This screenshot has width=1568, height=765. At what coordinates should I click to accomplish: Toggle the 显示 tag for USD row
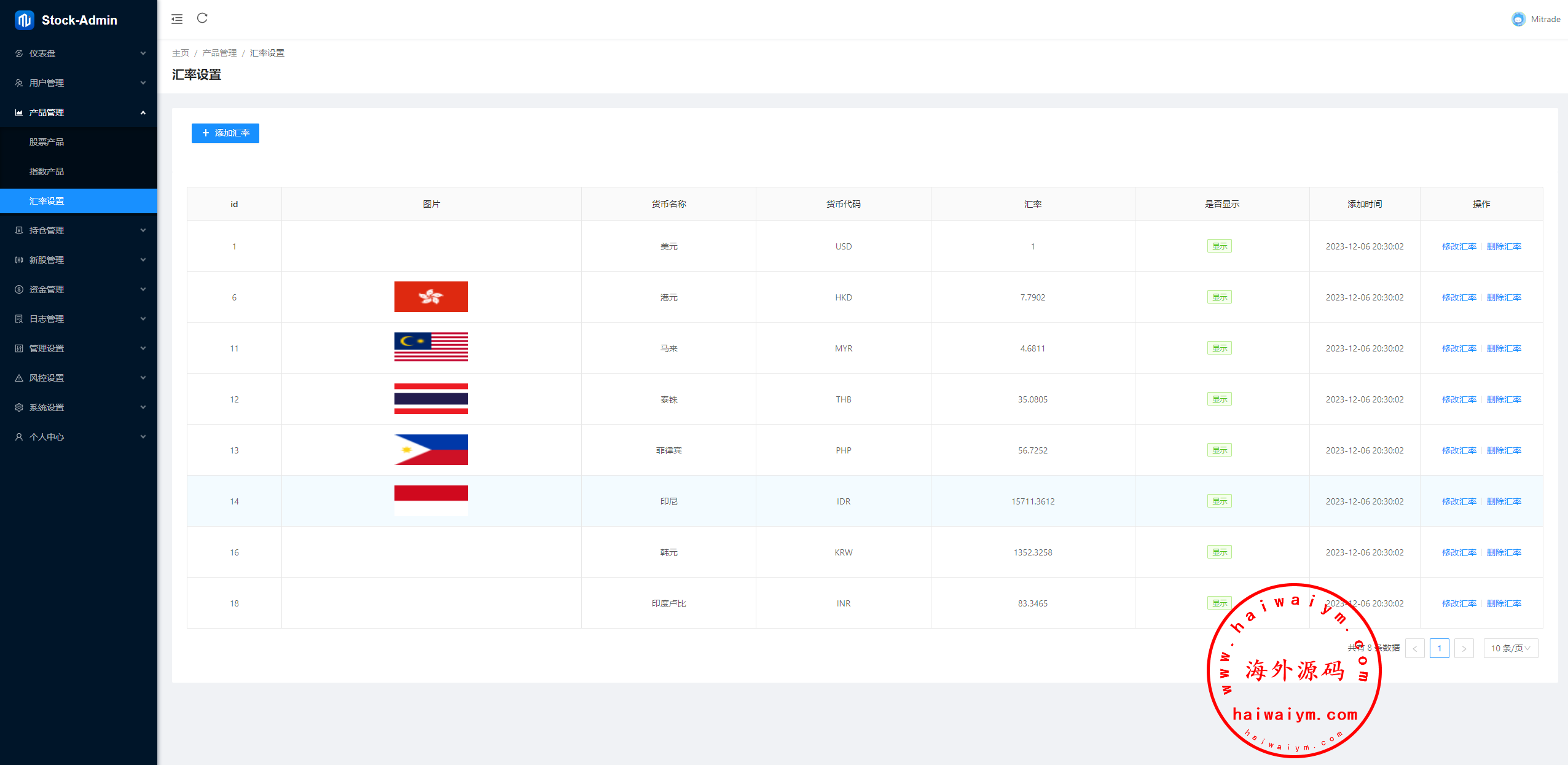point(1219,246)
